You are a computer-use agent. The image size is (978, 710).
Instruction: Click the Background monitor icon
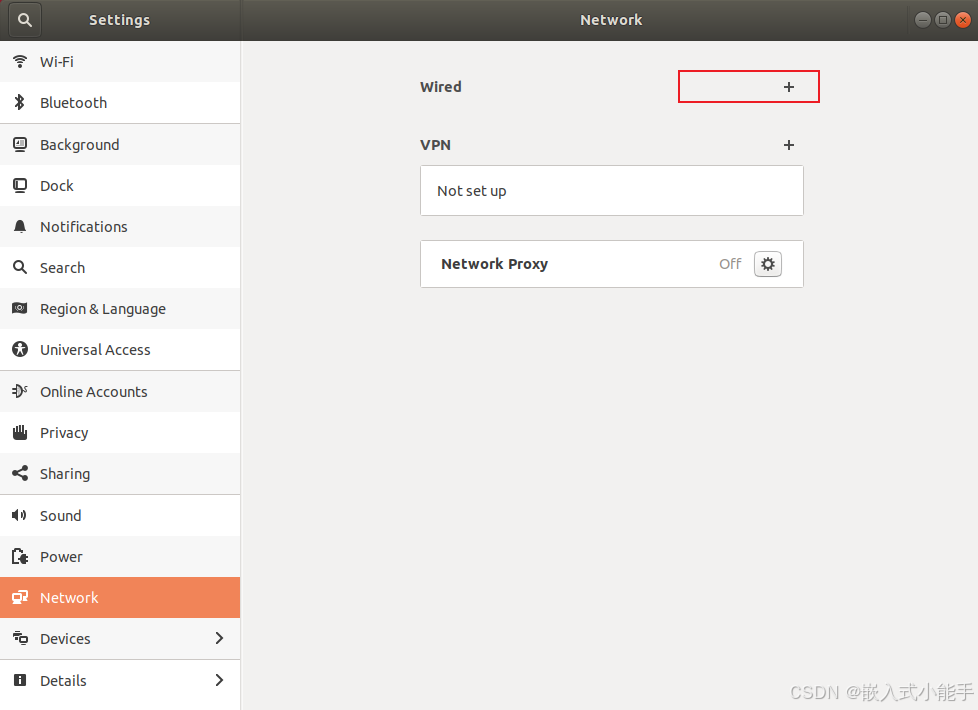click(20, 145)
